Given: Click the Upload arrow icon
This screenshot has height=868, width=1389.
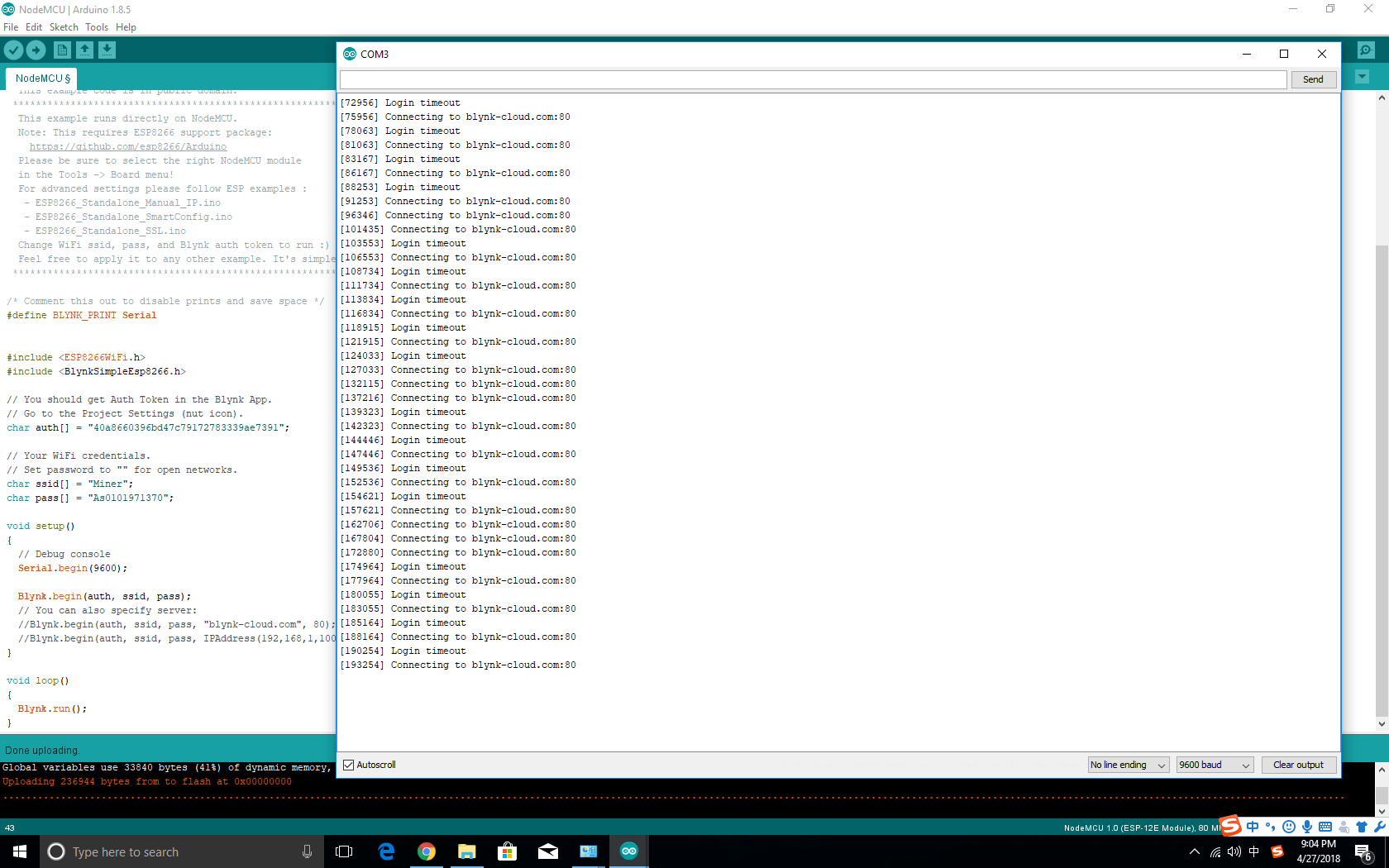Looking at the screenshot, I should (x=36, y=50).
